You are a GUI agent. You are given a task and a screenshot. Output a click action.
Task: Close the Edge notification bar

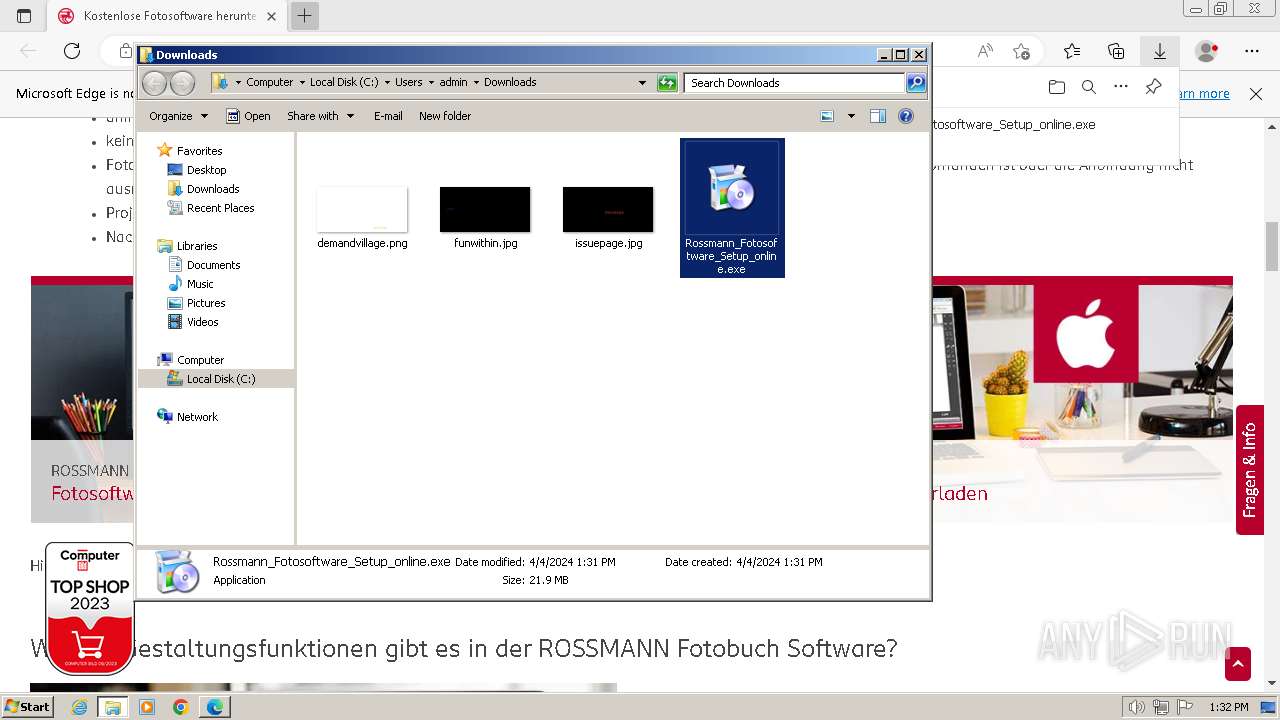tap(1256, 93)
